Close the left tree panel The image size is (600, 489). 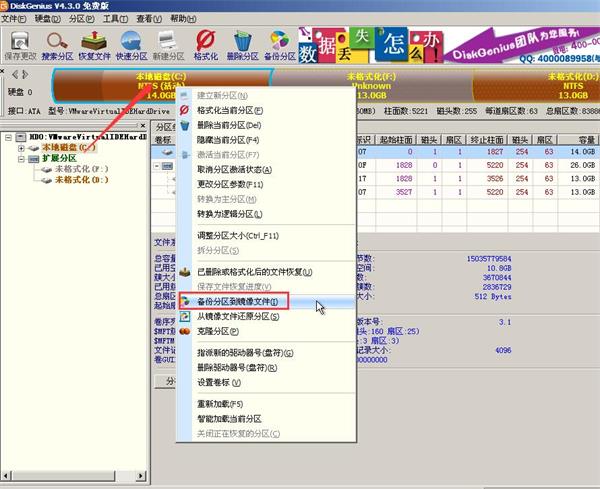[143, 126]
